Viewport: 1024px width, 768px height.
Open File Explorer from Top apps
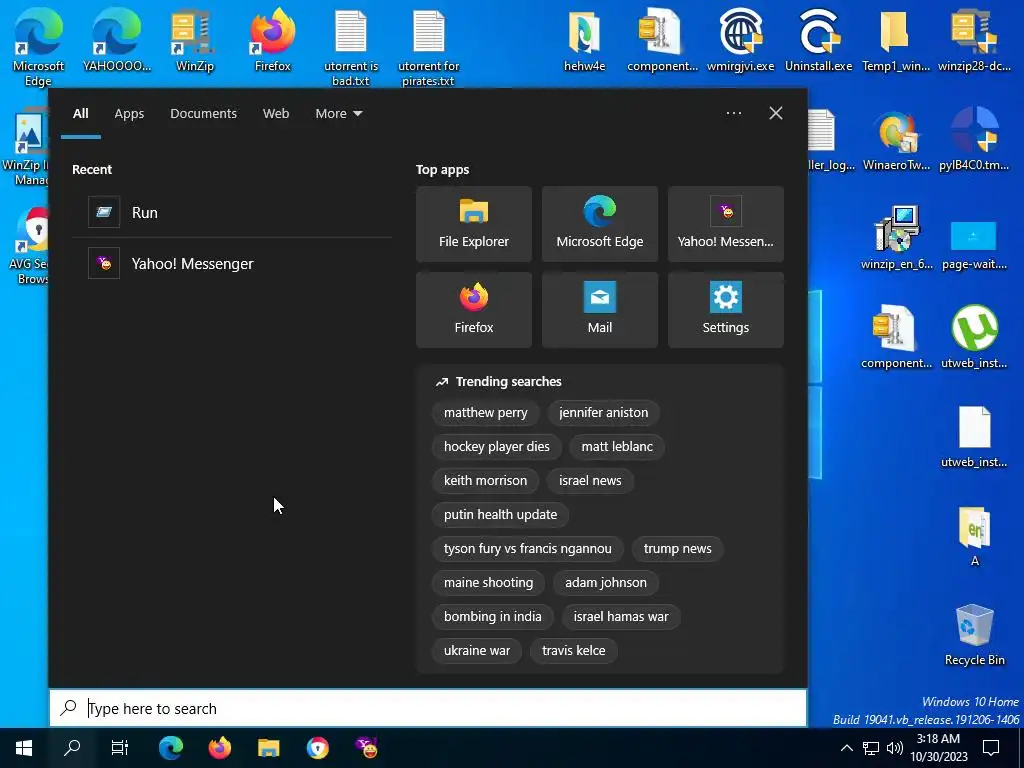click(x=473, y=224)
